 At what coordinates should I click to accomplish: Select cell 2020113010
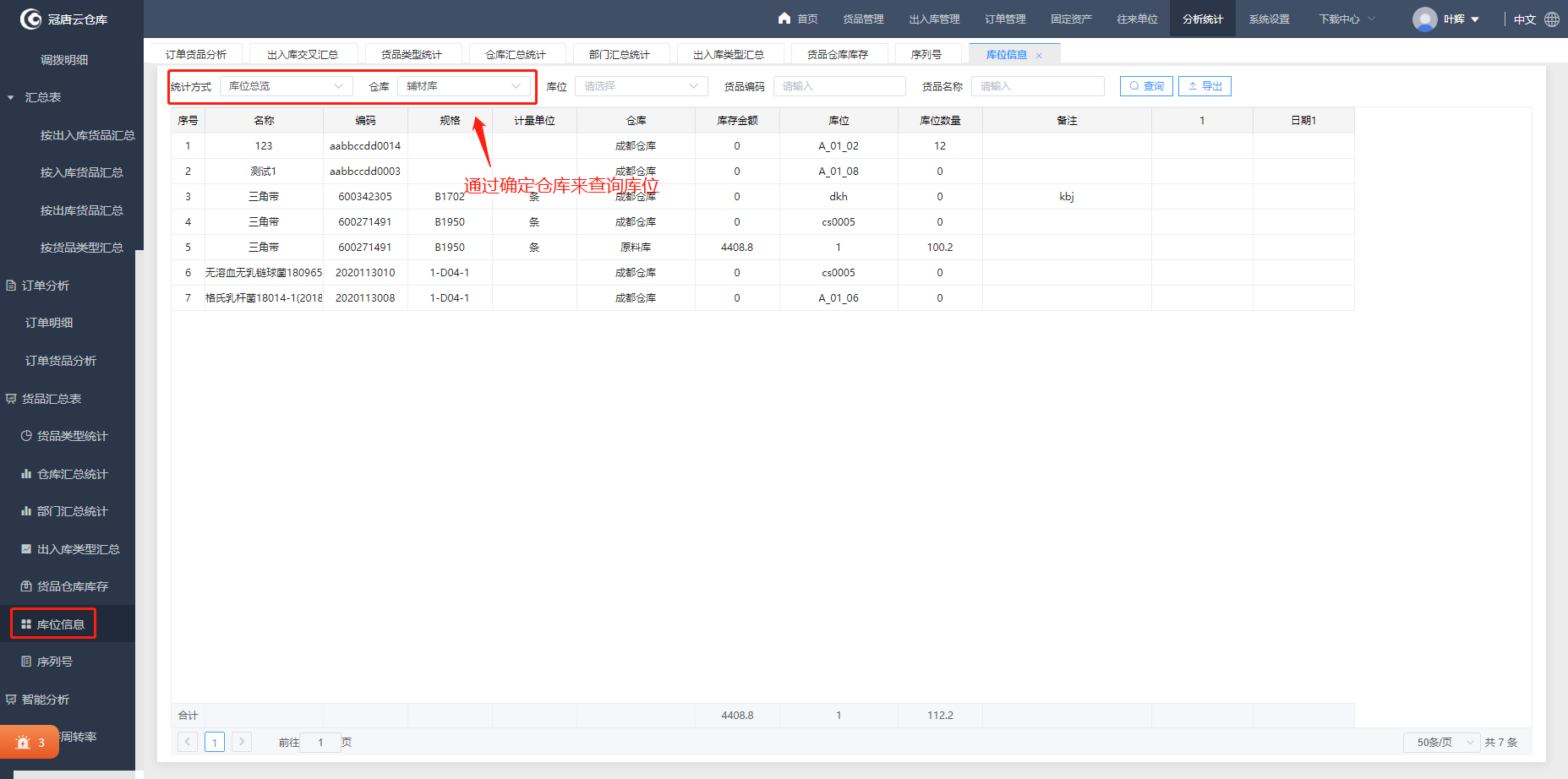pos(365,273)
